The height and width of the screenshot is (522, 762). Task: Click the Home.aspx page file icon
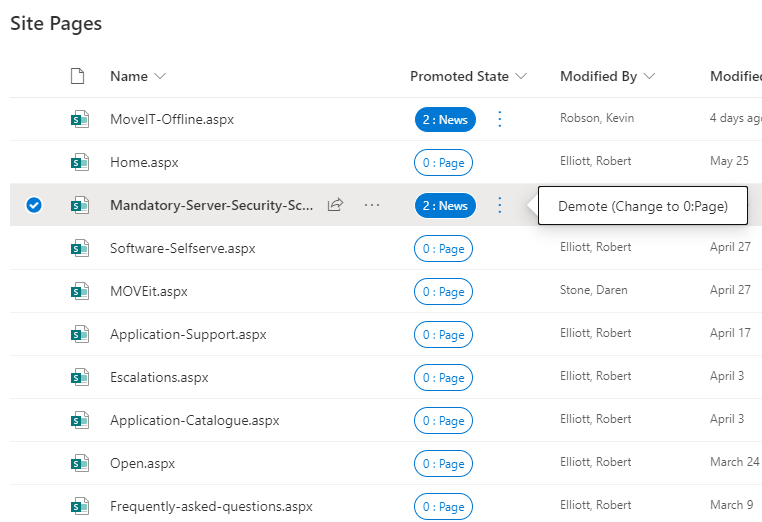(79, 162)
